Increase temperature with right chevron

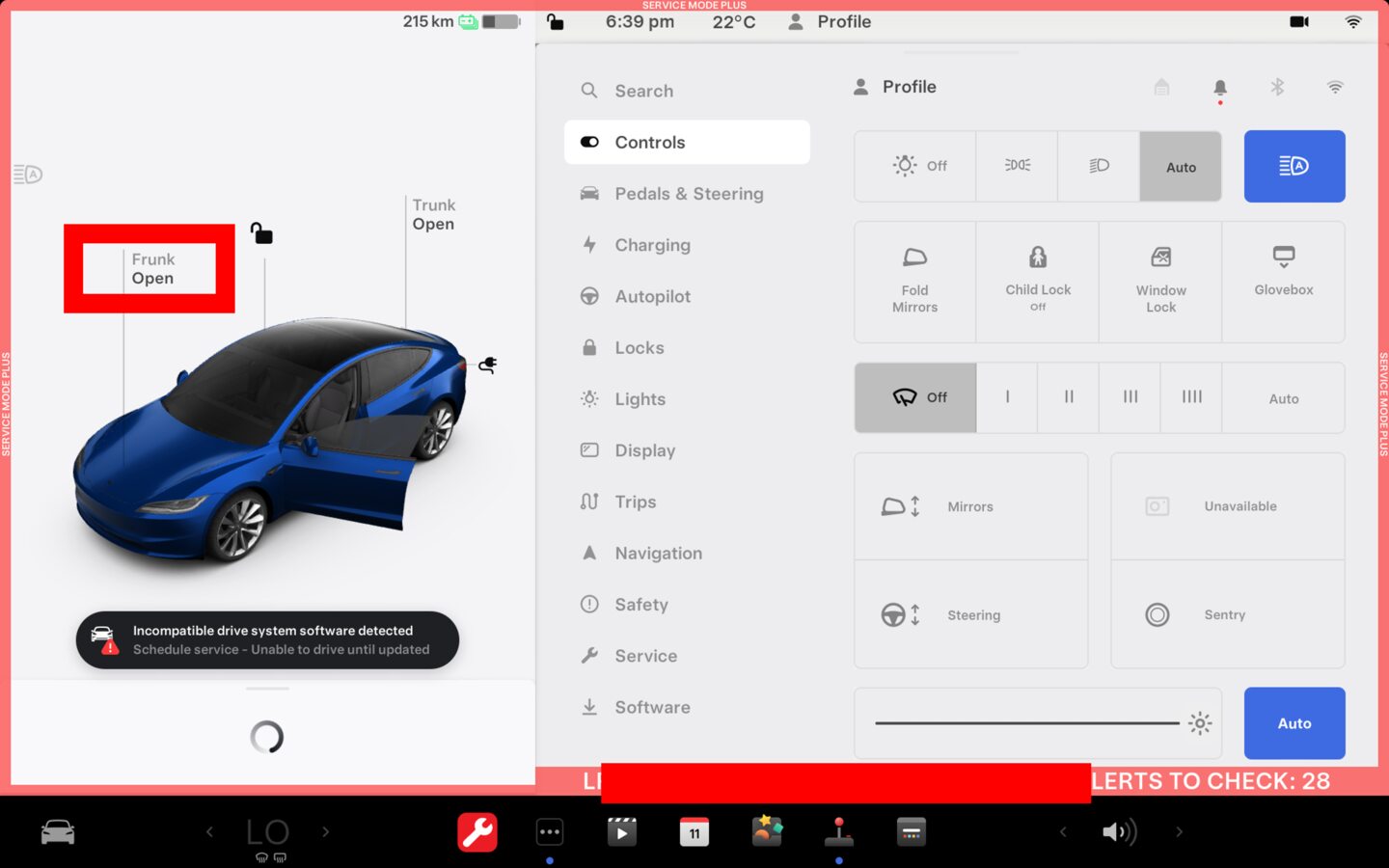click(x=326, y=831)
